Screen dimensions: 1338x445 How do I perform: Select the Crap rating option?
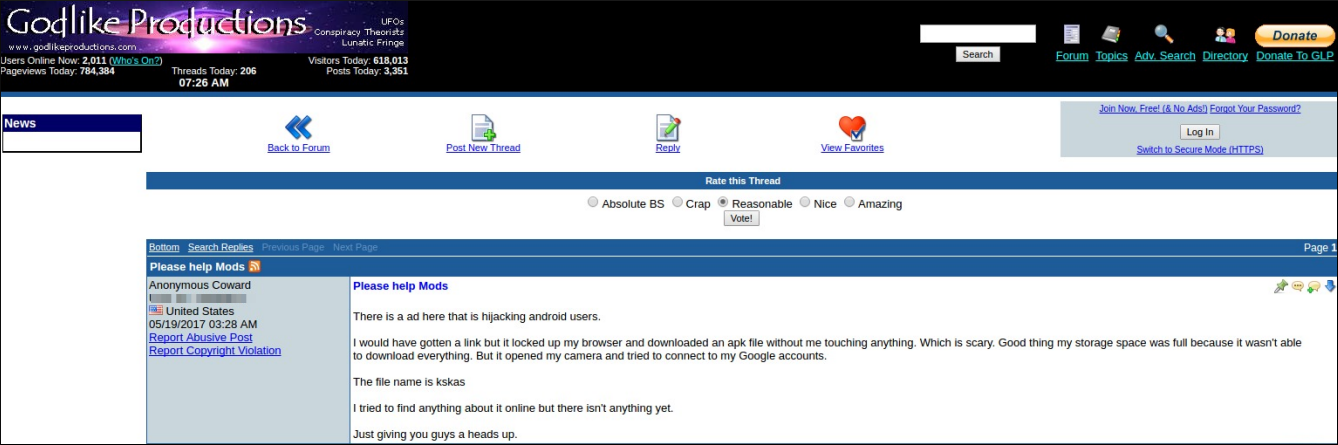point(677,202)
